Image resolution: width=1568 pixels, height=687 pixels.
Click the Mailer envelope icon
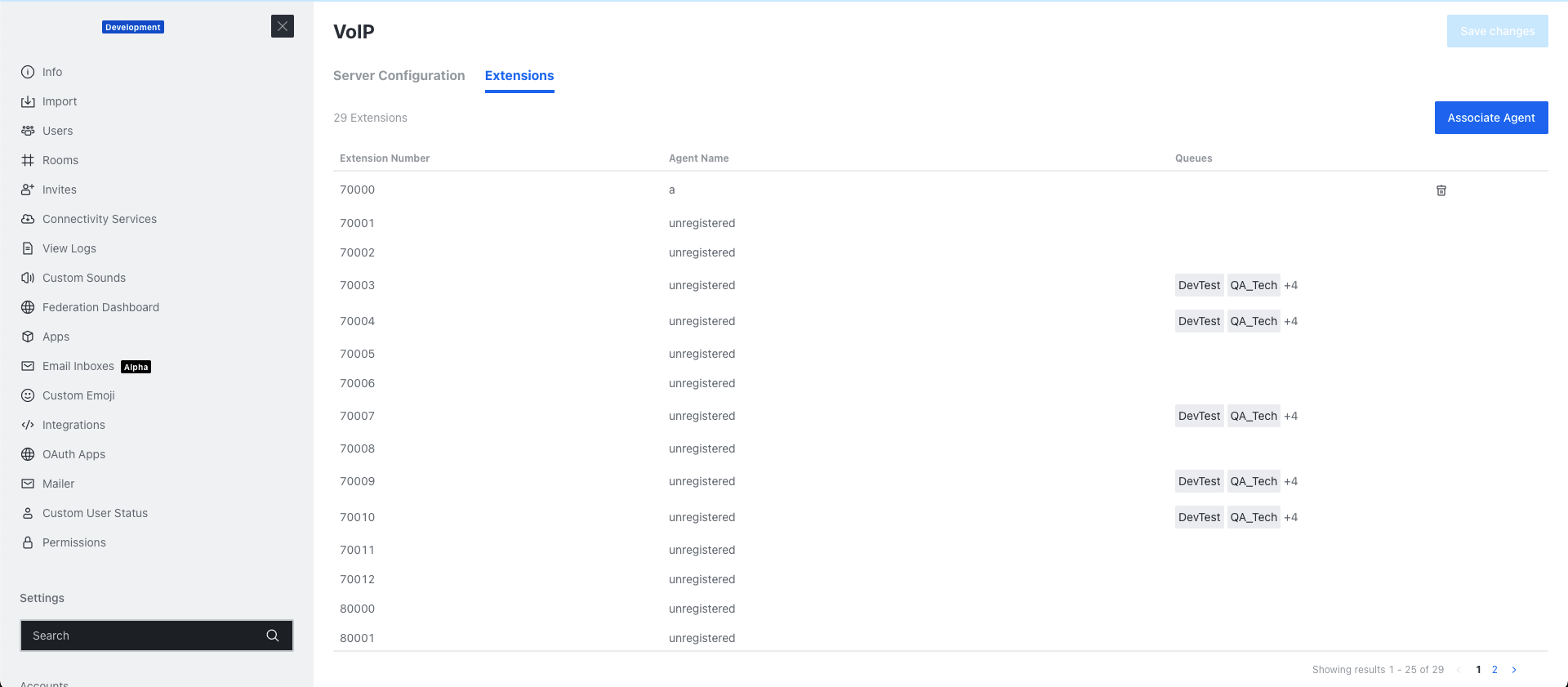28,484
